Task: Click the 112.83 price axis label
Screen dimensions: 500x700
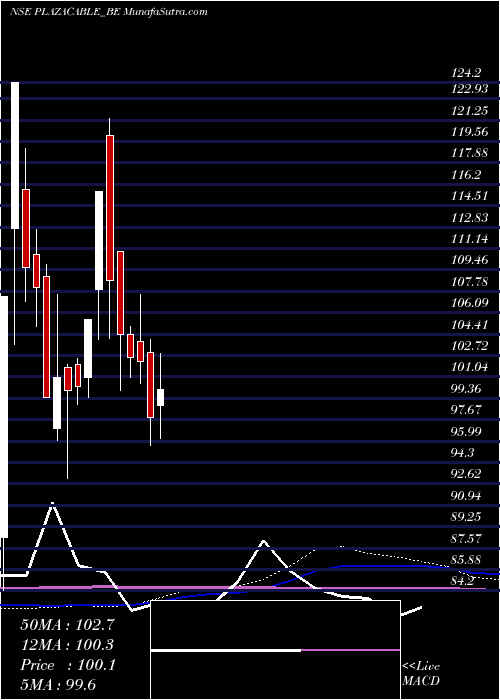Action: coord(469,217)
